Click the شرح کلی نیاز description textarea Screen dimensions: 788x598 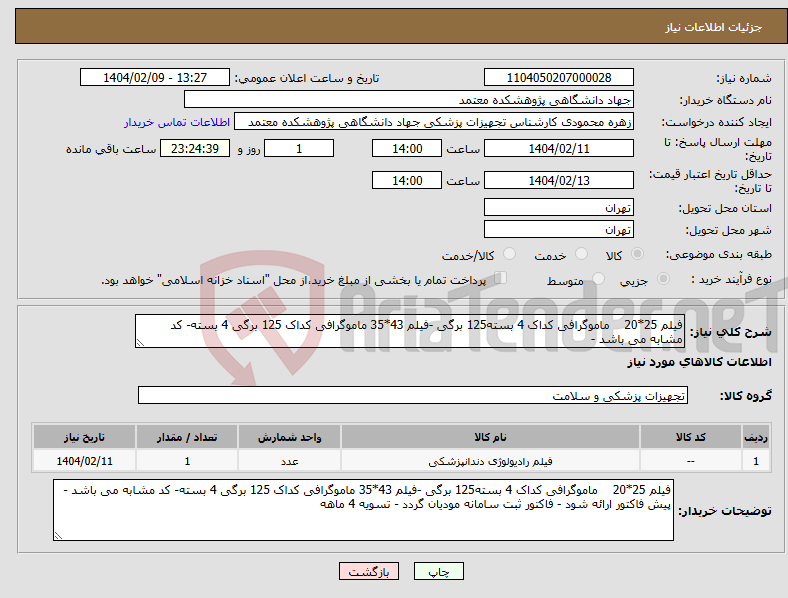[410, 331]
